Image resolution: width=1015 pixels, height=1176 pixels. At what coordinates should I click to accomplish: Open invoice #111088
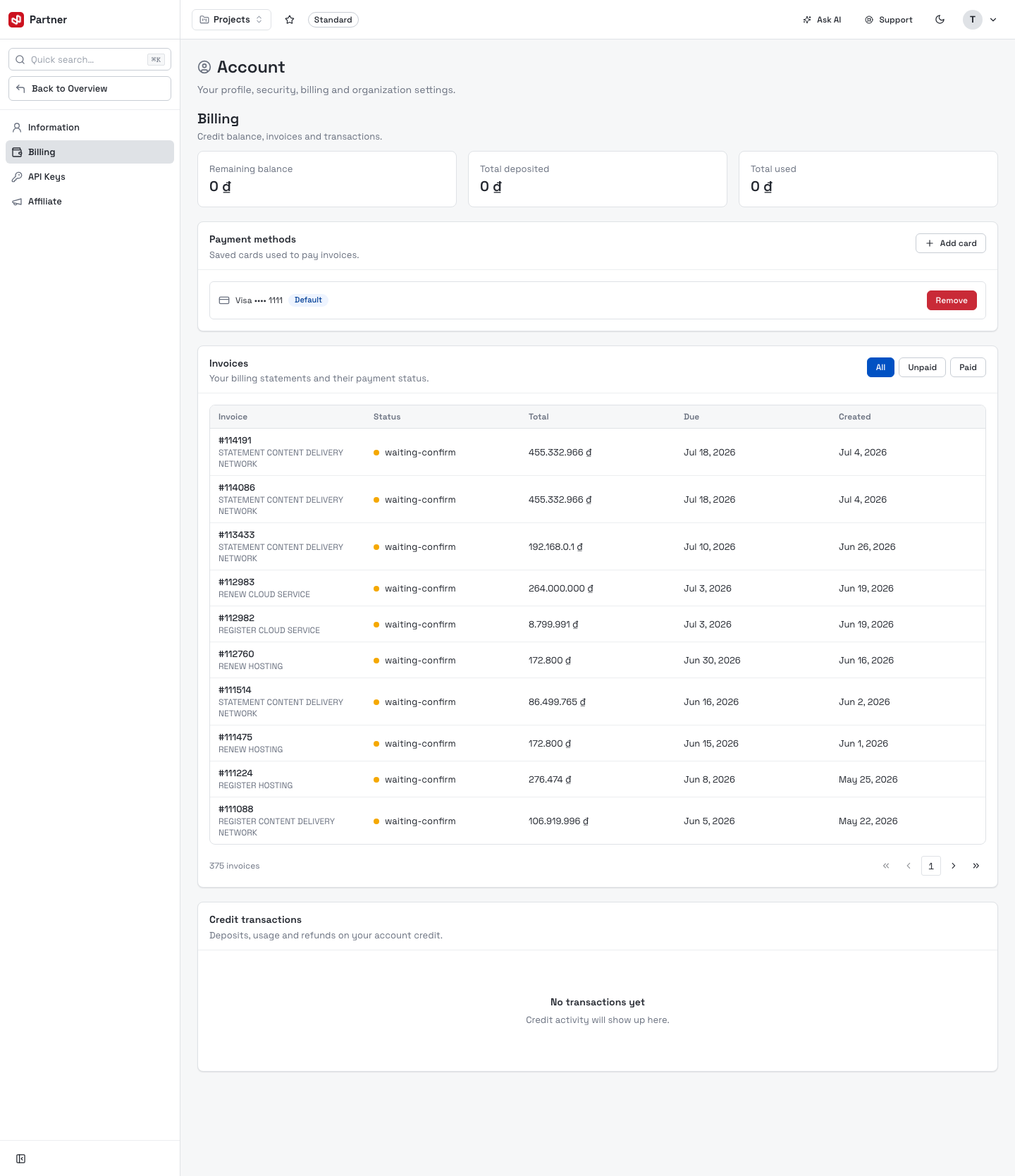pyautogui.click(x=598, y=821)
